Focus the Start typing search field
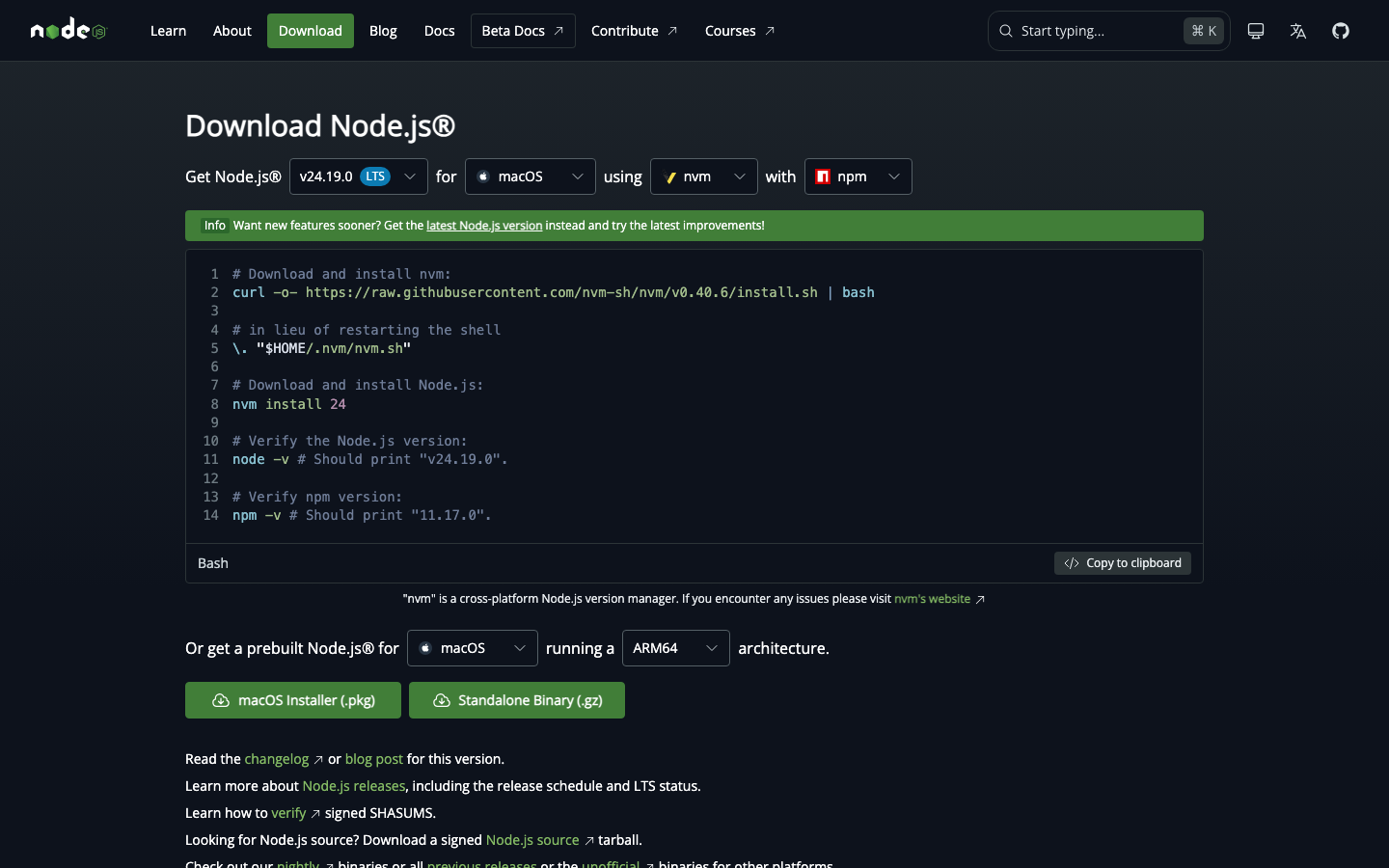The width and height of the screenshot is (1389, 868). coord(1109,31)
